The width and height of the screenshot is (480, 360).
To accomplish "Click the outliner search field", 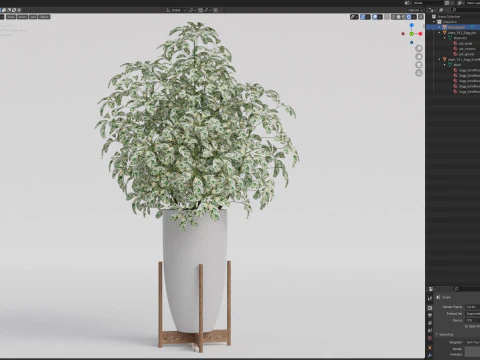I will 465,10.
